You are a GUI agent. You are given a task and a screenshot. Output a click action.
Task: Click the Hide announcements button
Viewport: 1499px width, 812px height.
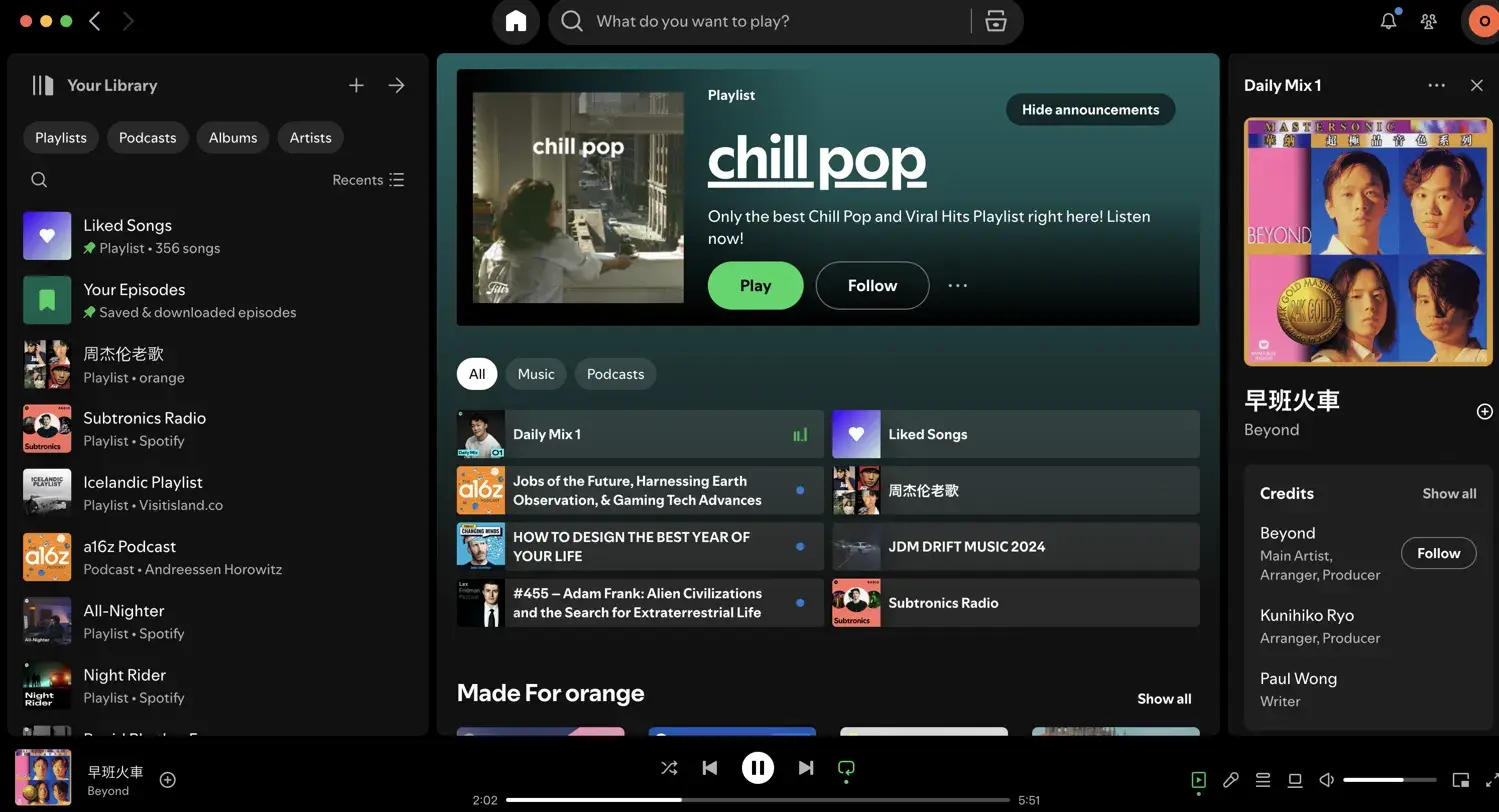(x=1090, y=110)
